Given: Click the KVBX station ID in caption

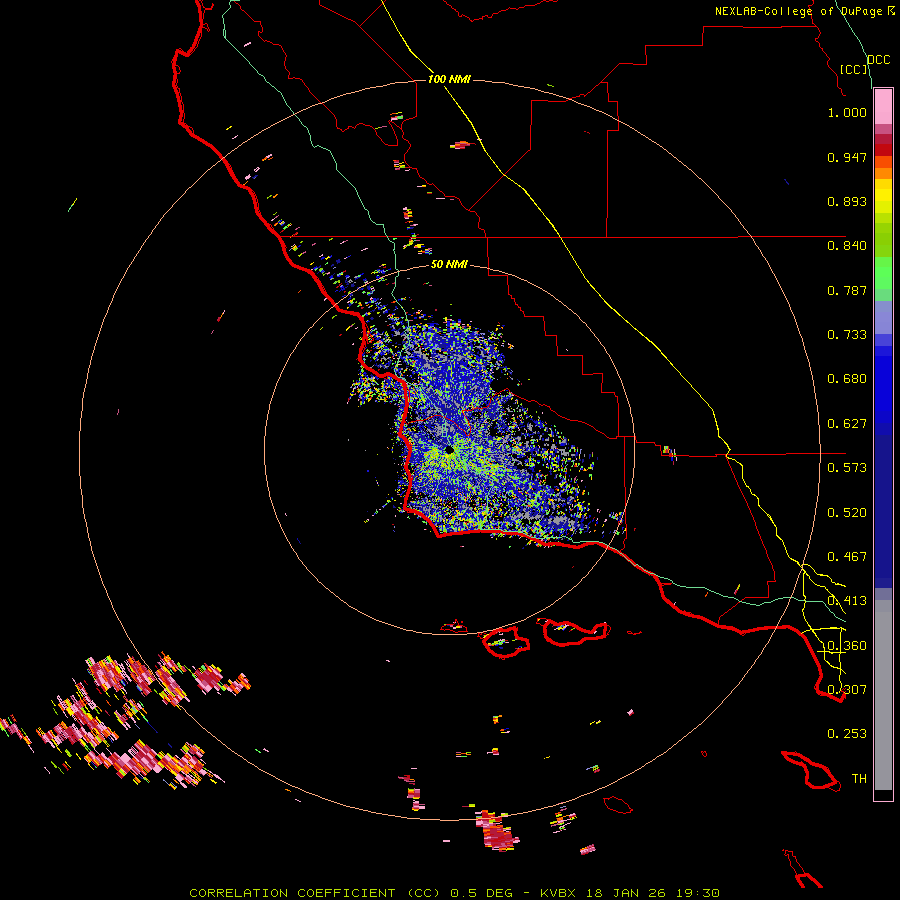Looking at the screenshot, I should point(560,893).
